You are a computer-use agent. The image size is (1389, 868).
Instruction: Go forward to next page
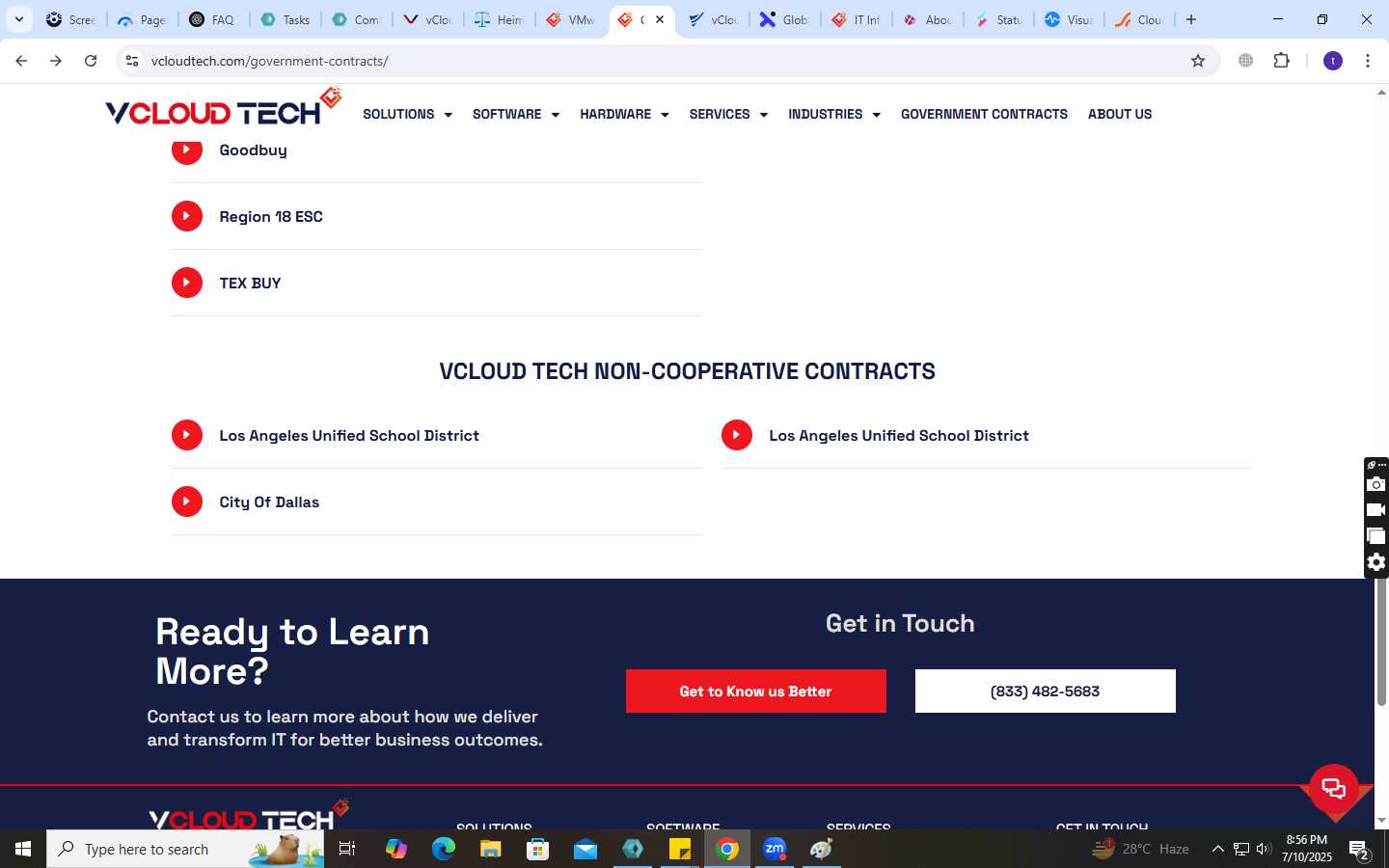56,61
